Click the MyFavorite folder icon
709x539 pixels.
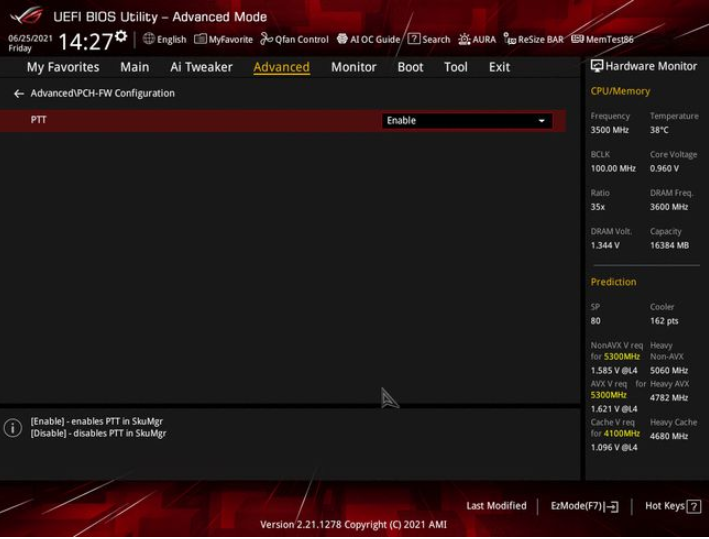[x=200, y=39]
